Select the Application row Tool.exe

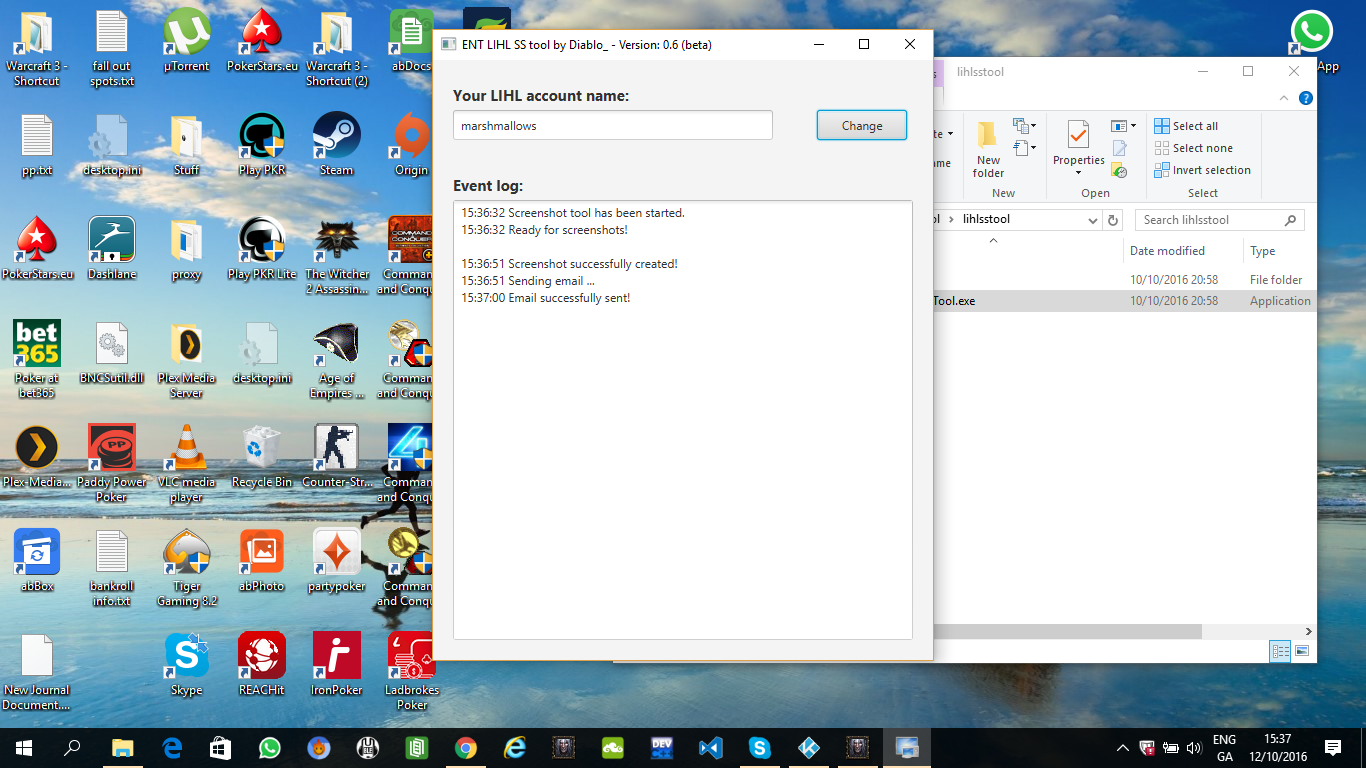pyautogui.click(x=1125, y=301)
